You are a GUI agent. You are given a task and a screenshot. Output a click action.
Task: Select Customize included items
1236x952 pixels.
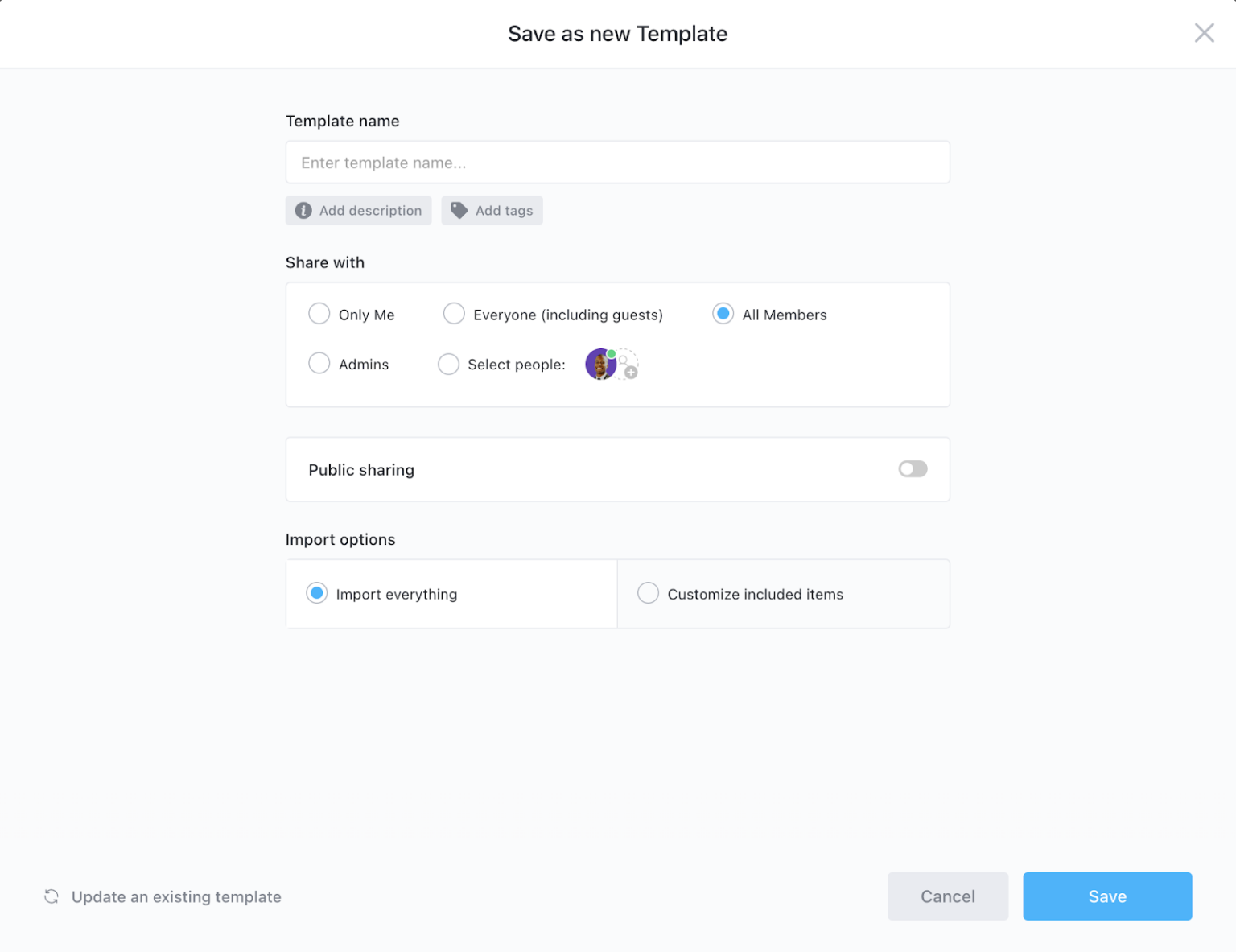point(648,593)
